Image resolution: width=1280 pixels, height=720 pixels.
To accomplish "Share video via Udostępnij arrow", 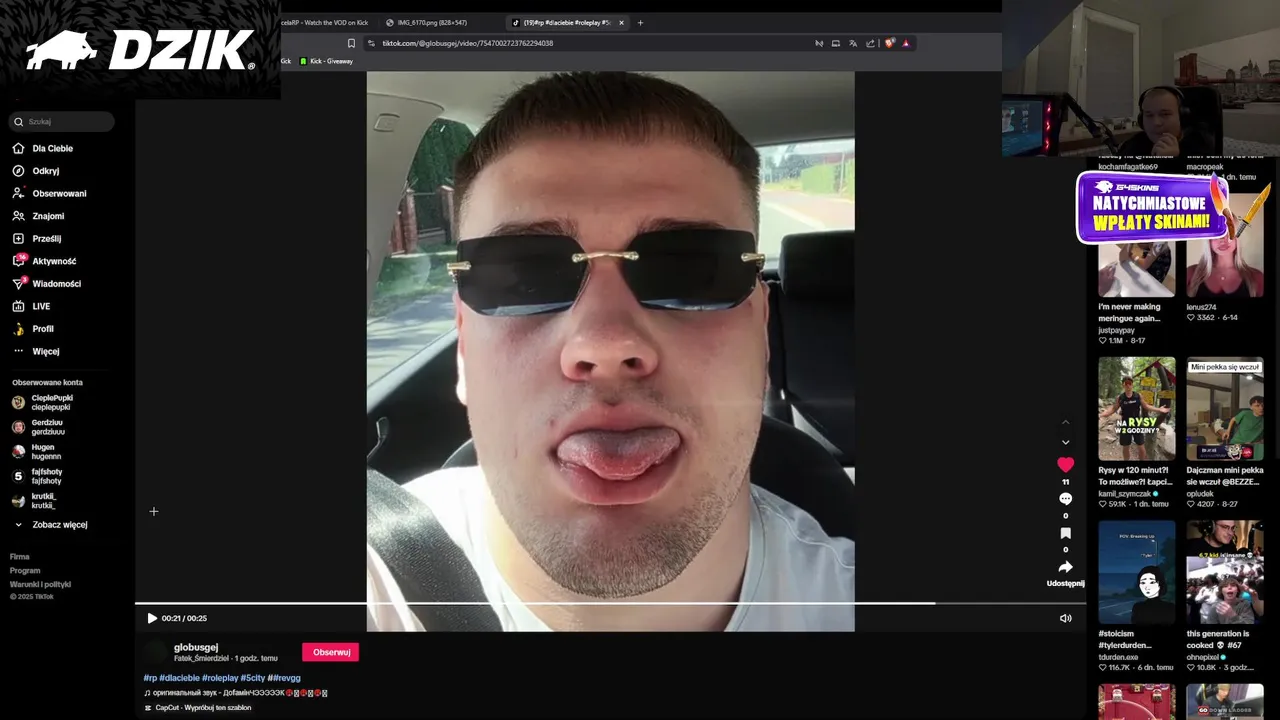I will pos(1066,567).
